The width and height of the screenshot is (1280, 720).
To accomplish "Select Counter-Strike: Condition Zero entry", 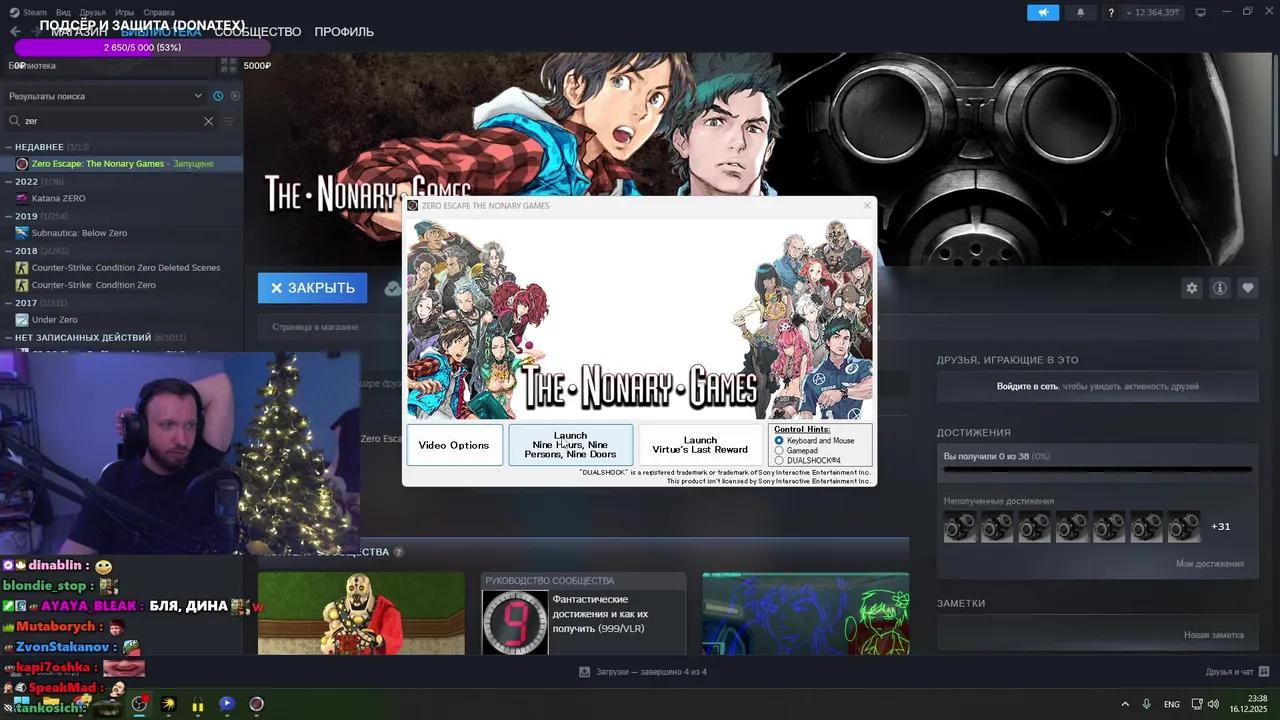I will point(94,285).
